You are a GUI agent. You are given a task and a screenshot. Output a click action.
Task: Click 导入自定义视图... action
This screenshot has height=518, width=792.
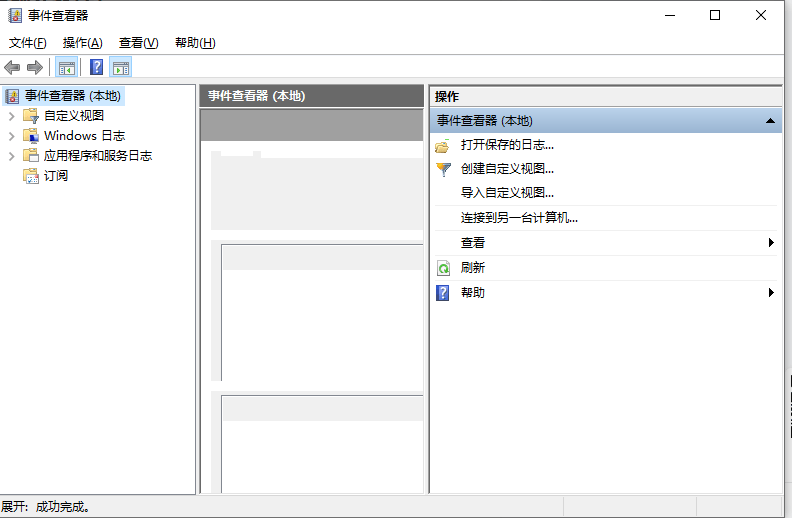click(x=507, y=193)
